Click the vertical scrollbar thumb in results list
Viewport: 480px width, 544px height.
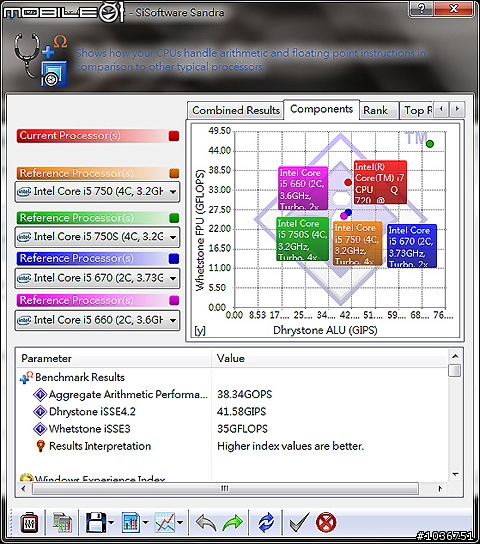[x=455, y=370]
